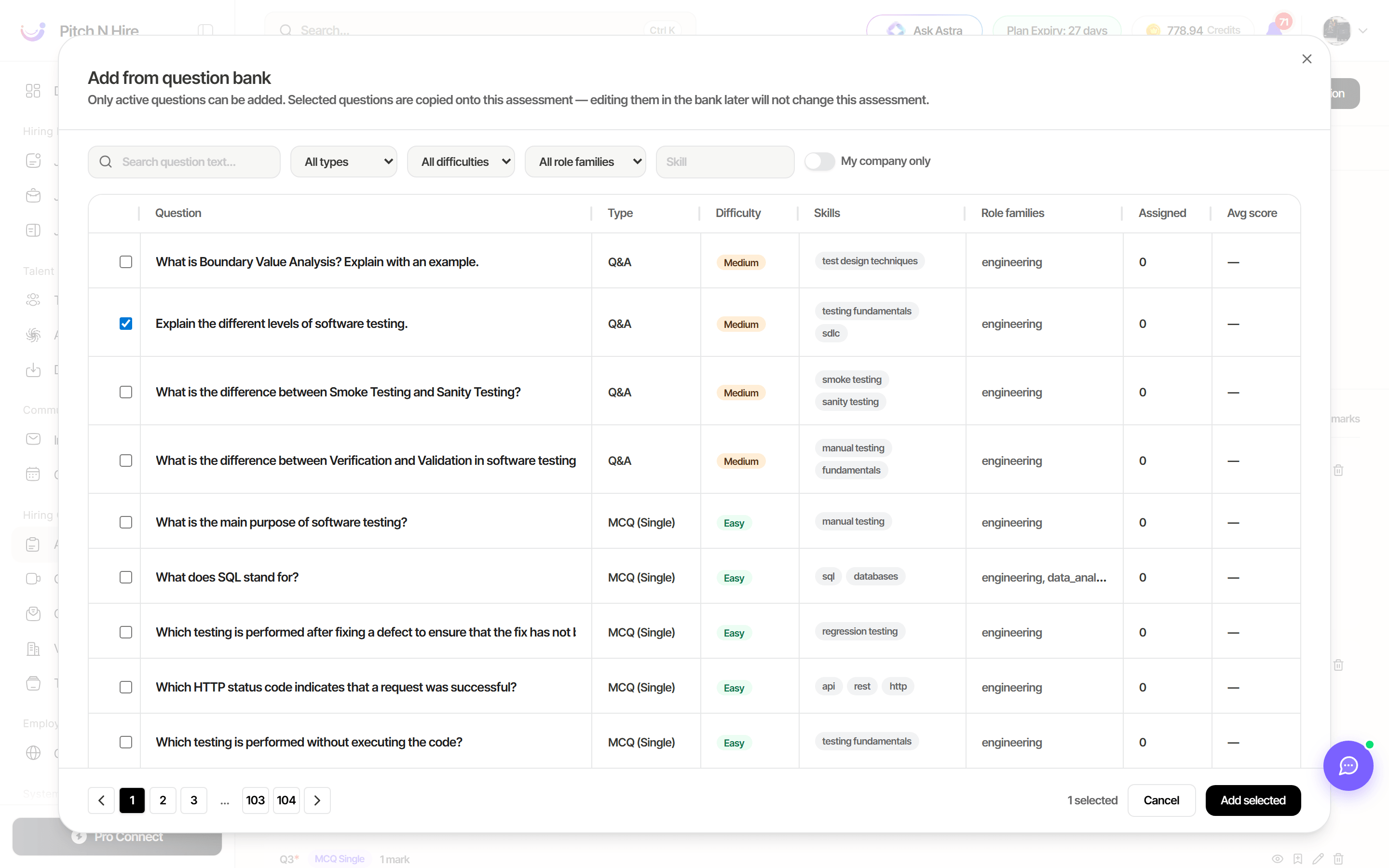Click the 778.94 Credits indicator
The height and width of the screenshot is (868, 1389).
[1193, 30]
